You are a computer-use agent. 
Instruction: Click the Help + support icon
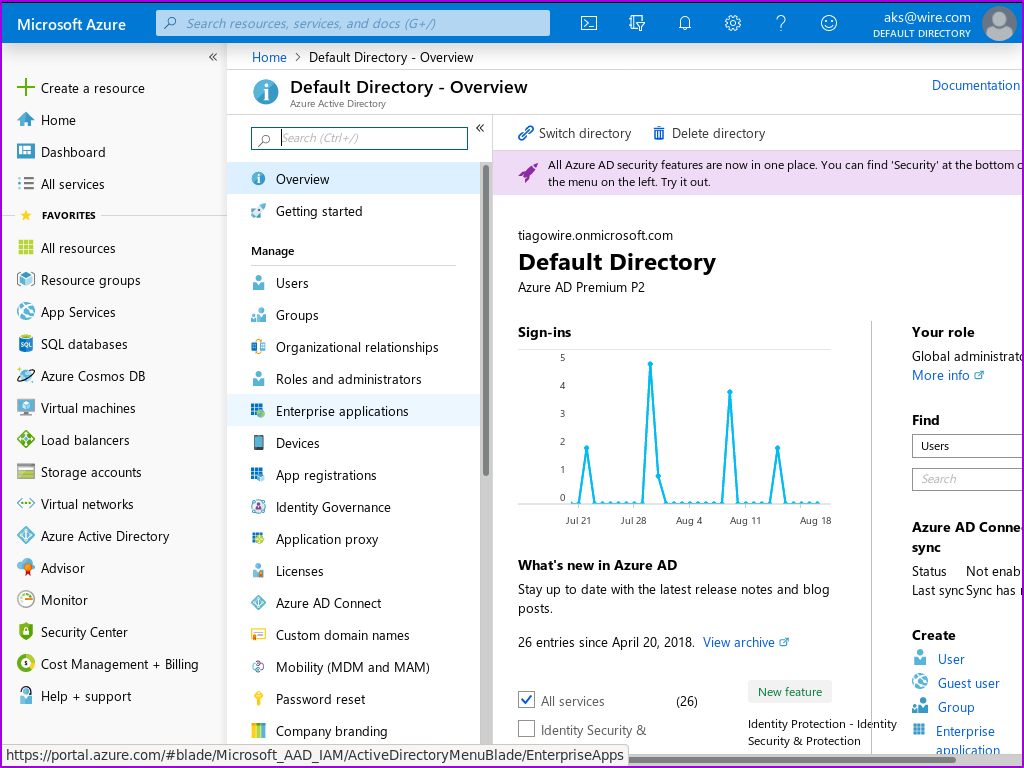pos(25,695)
